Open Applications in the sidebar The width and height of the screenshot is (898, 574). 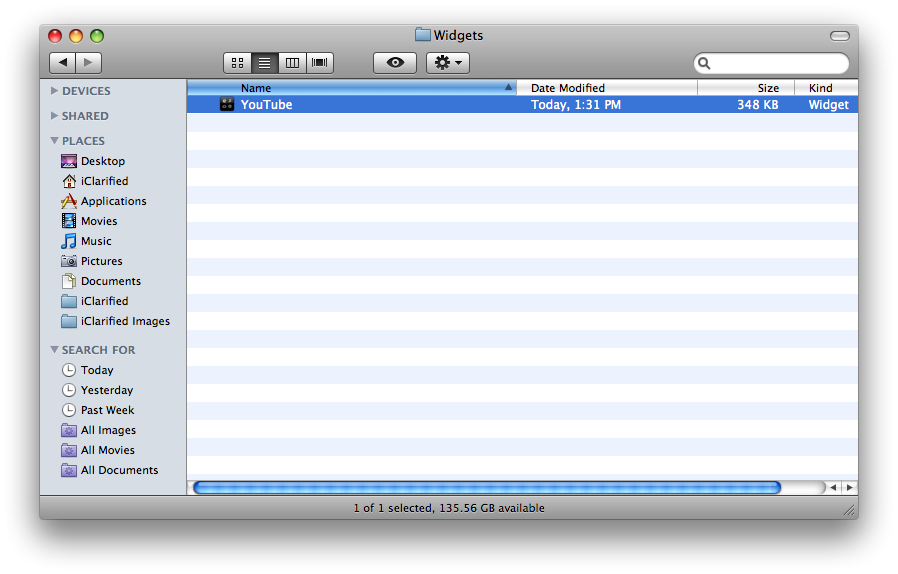[104, 201]
